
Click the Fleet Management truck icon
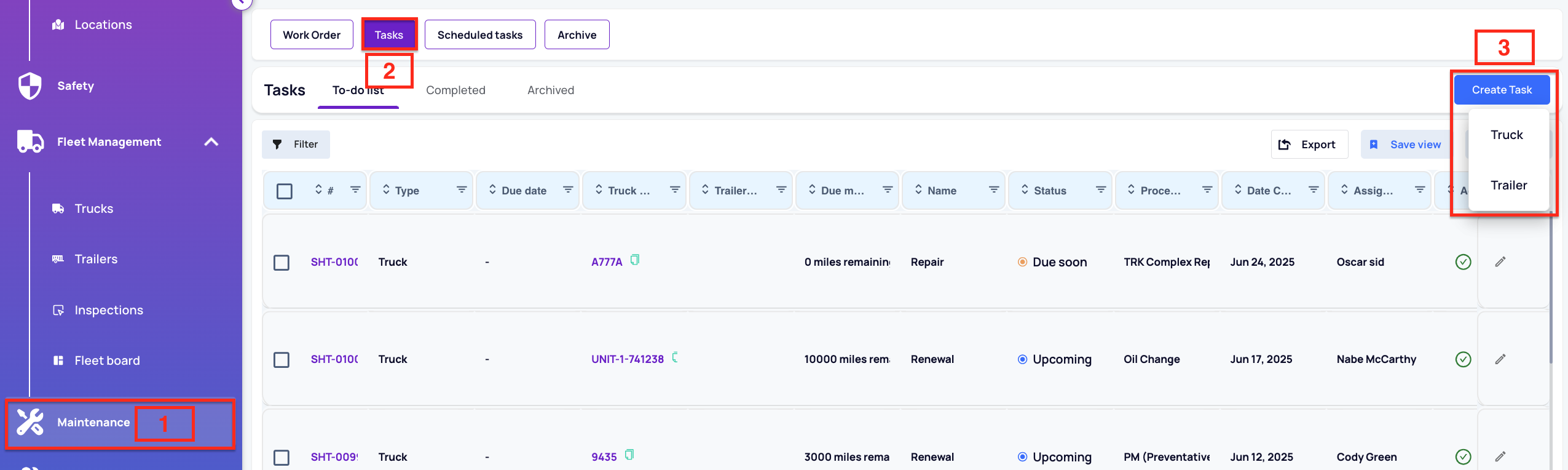tap(30, 141)
